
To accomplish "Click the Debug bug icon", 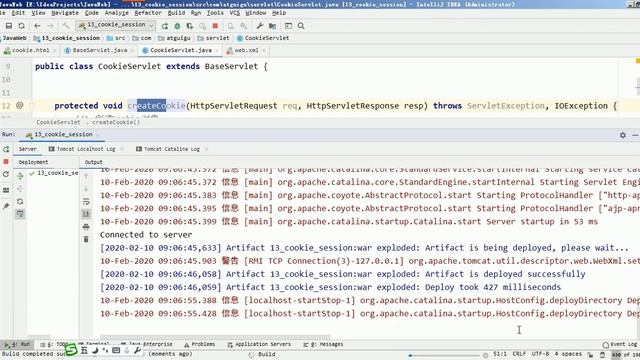I will [177, 26].
